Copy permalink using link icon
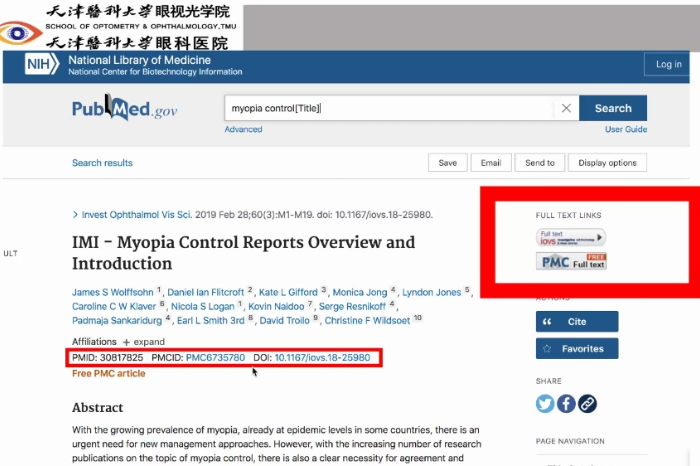The width and height of the screenshot is (700, 466). coord(588,404)
